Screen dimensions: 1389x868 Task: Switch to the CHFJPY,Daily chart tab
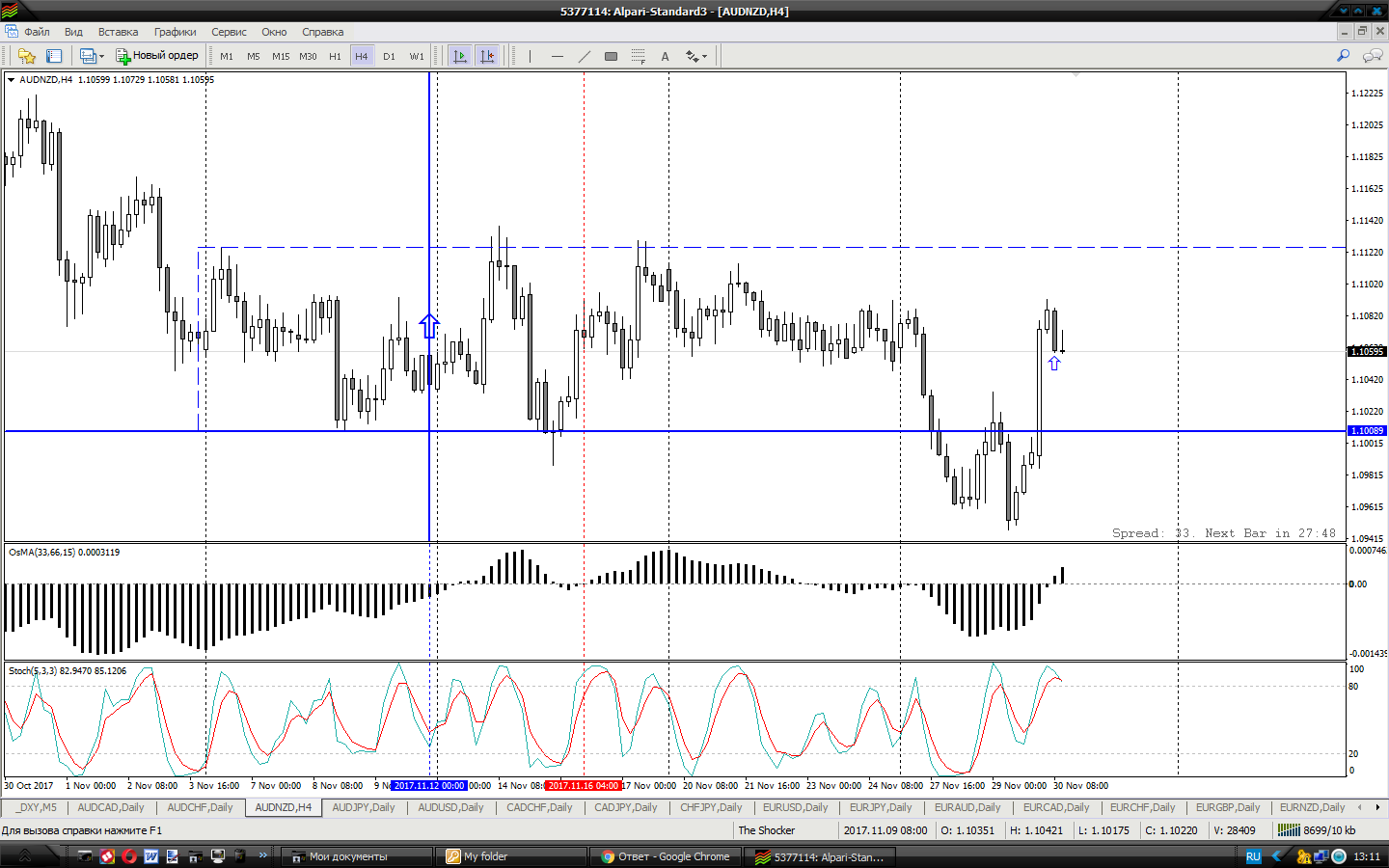pos(711,808)
